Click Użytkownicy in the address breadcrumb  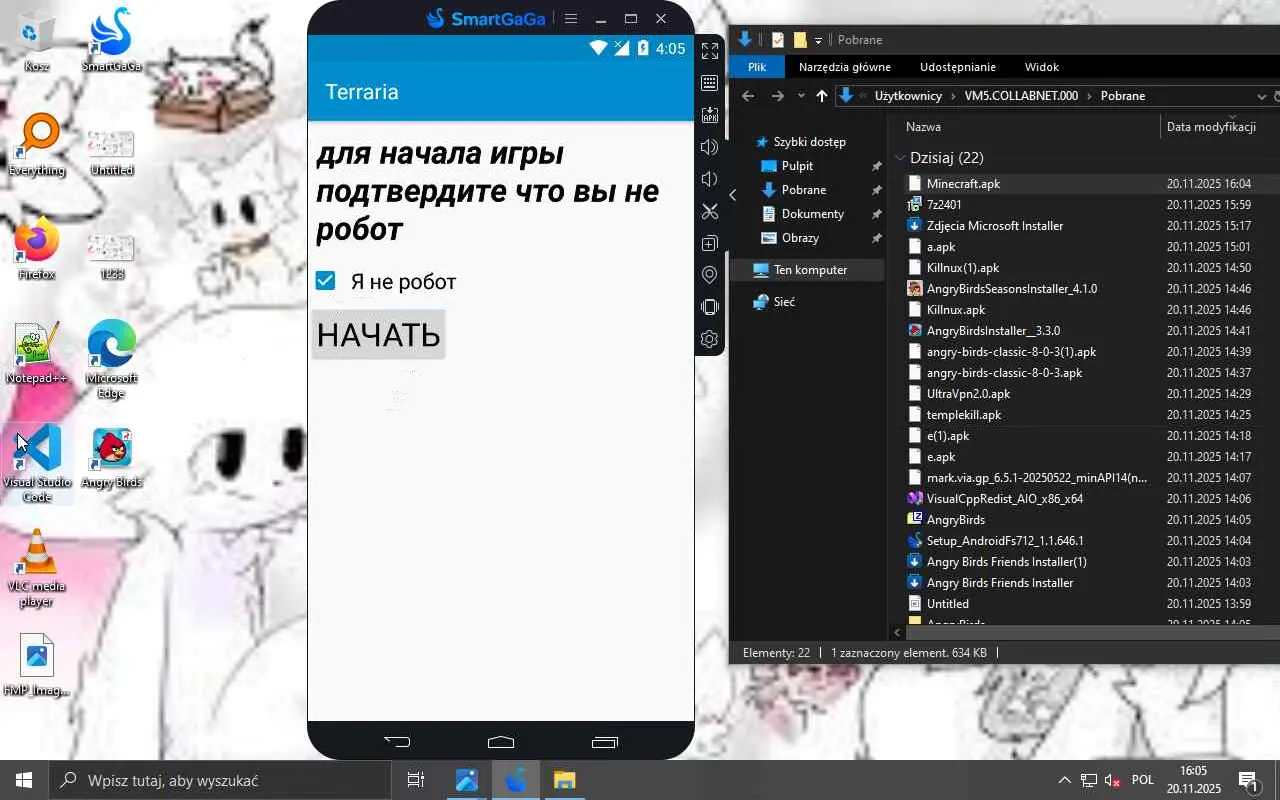(x=908, y=96)
